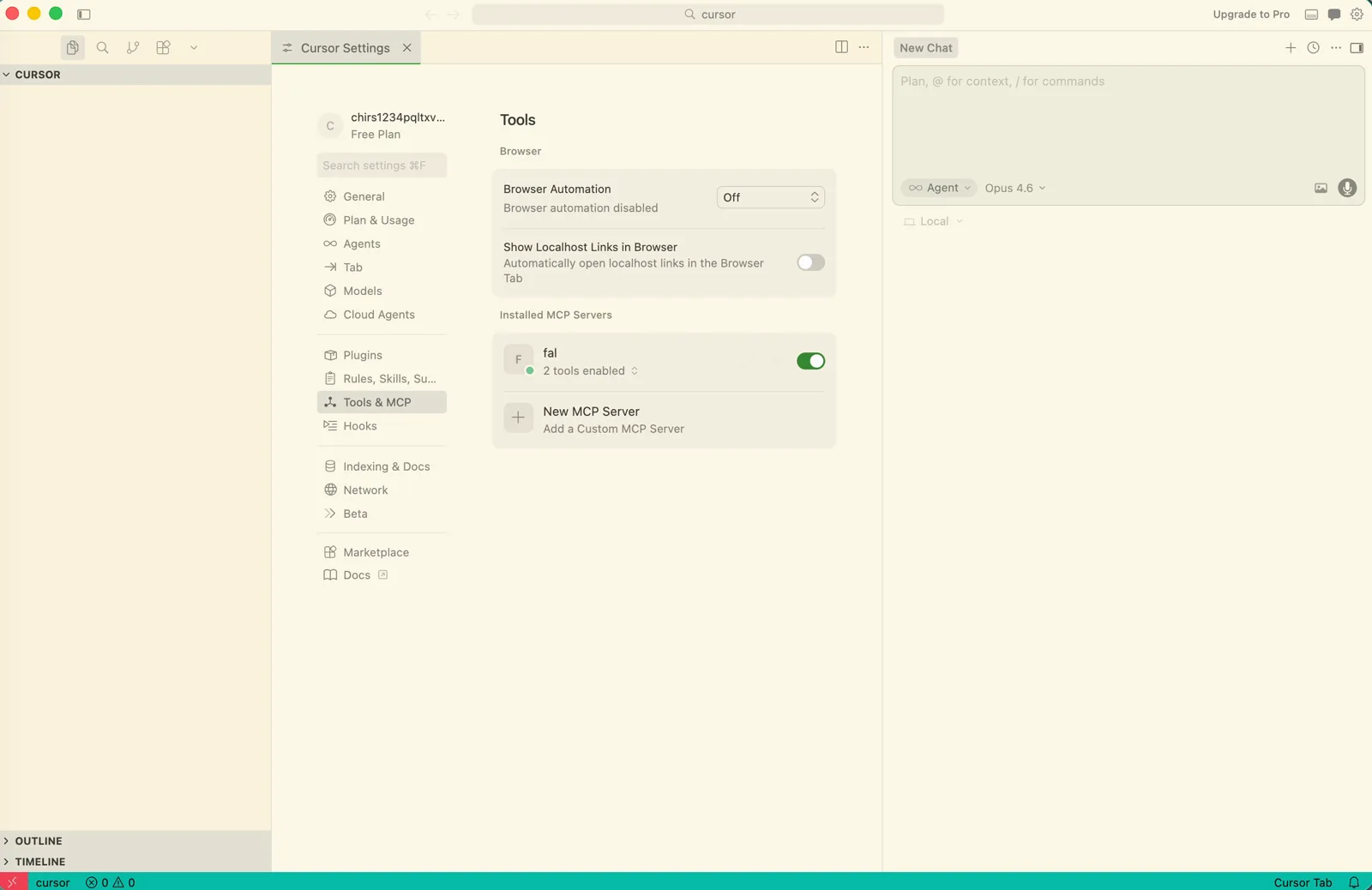Open the Agent mode dropdown
The height and width of the screenshot is (890, 1372).
pos(940,188)
